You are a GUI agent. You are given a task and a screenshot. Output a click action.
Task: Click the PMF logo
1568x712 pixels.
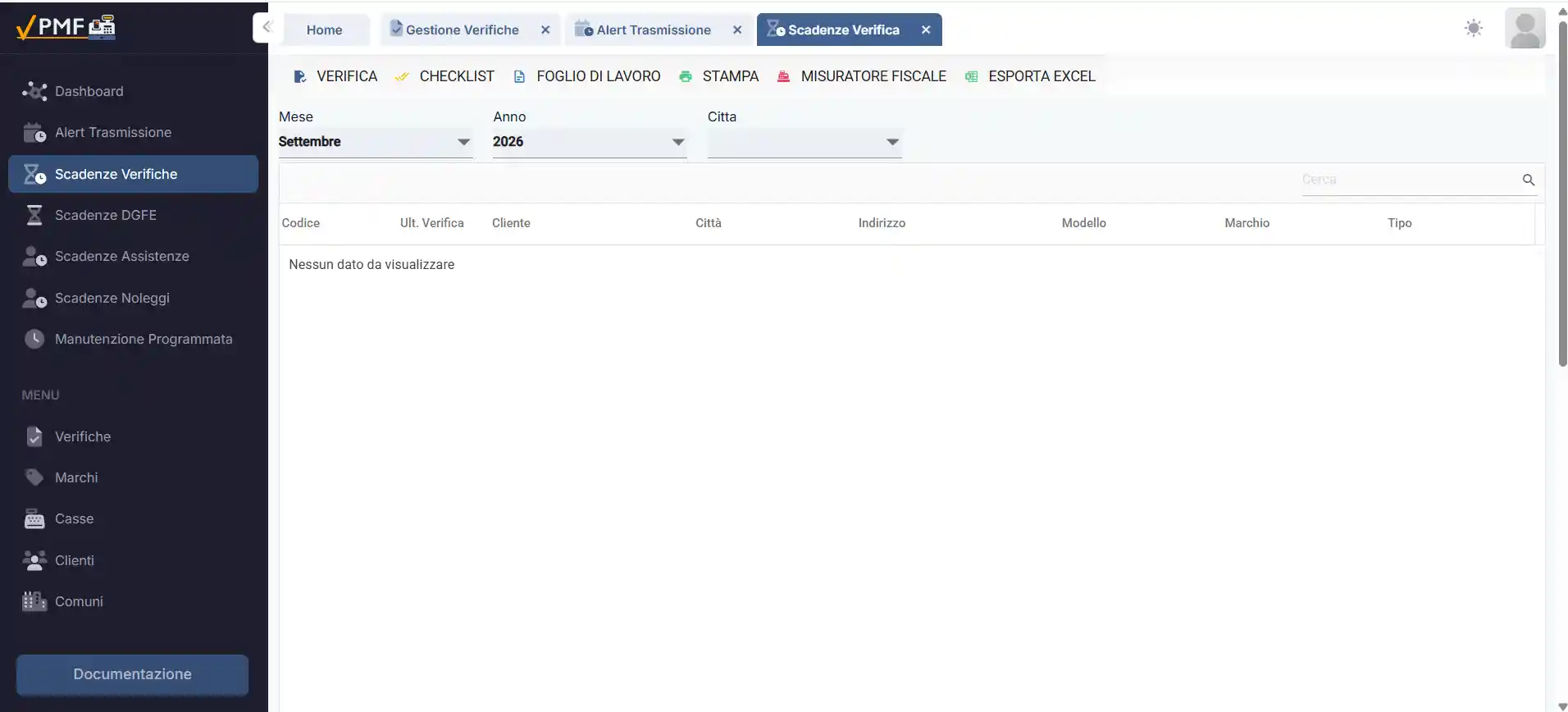[66, 27]
